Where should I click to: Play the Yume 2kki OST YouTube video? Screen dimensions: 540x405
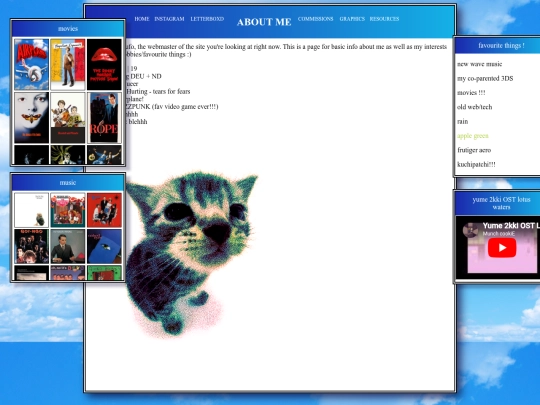point(502,247)
